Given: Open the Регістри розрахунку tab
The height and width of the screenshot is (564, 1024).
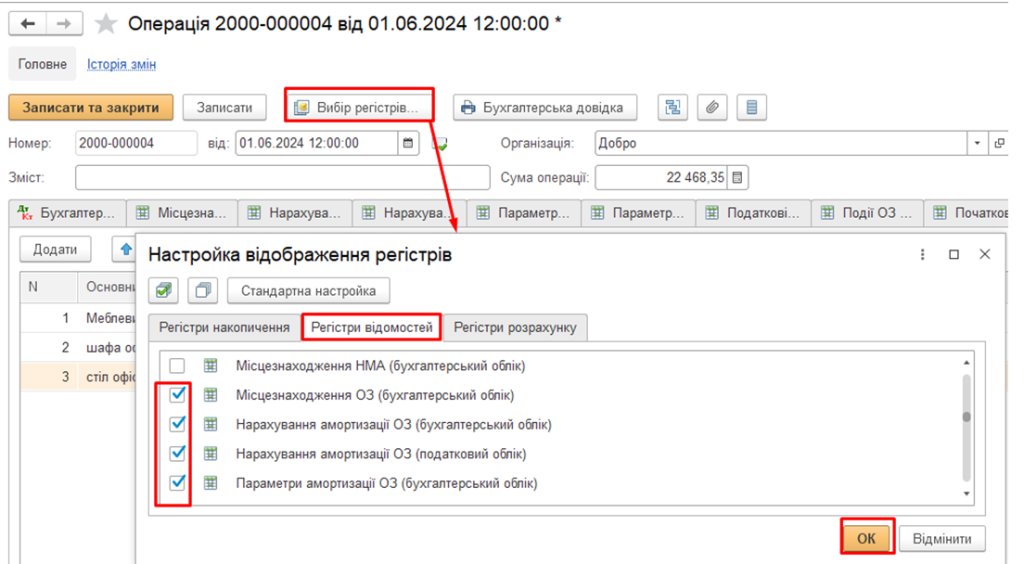Looking at the screenshot, I should (515, 327).
